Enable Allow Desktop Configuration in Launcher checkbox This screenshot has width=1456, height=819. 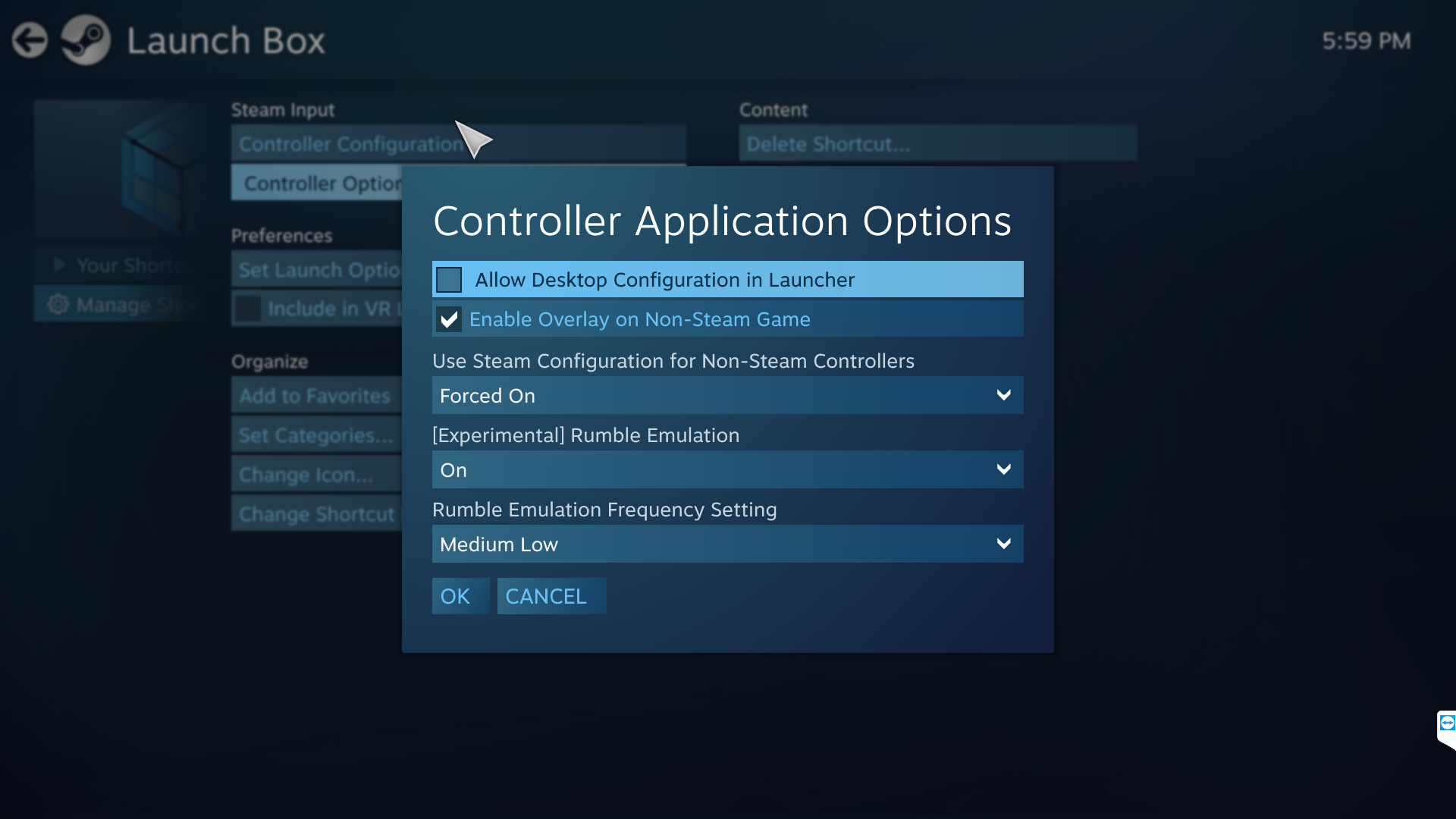(x=449, y=280)
